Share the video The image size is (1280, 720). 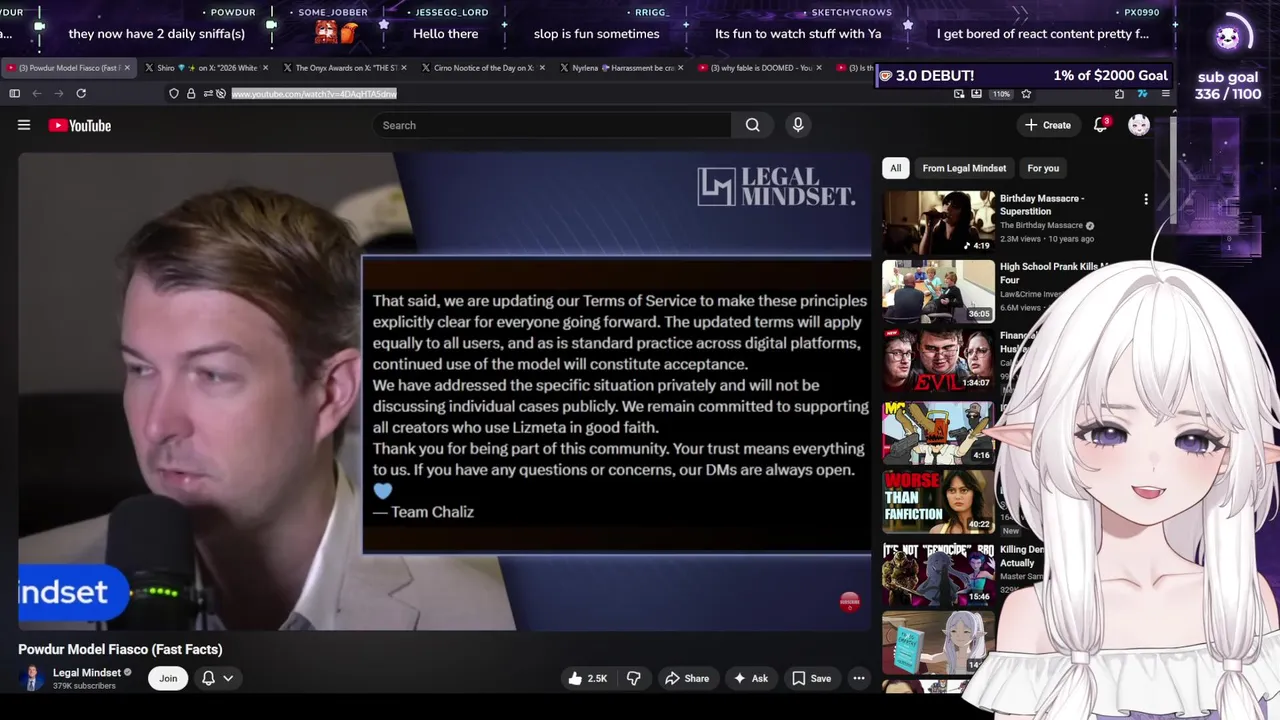click(687, 678)
